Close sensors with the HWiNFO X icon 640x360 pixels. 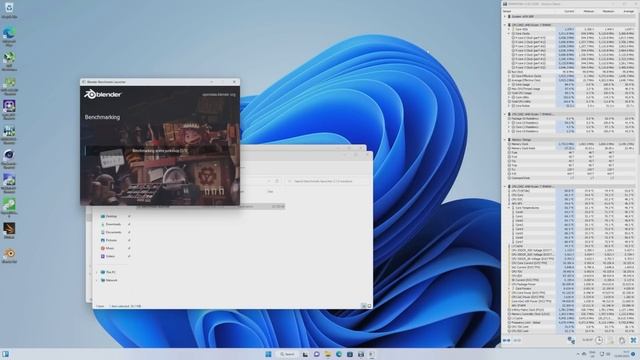point(633,340)
